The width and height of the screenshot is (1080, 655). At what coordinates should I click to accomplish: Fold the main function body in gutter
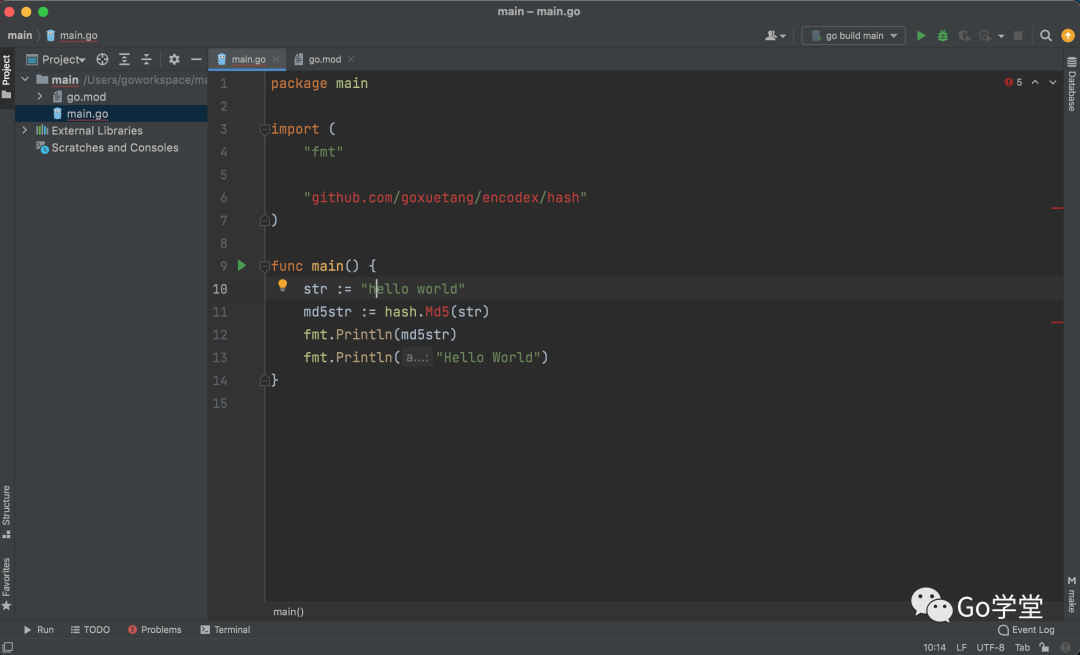coord(264,266)
